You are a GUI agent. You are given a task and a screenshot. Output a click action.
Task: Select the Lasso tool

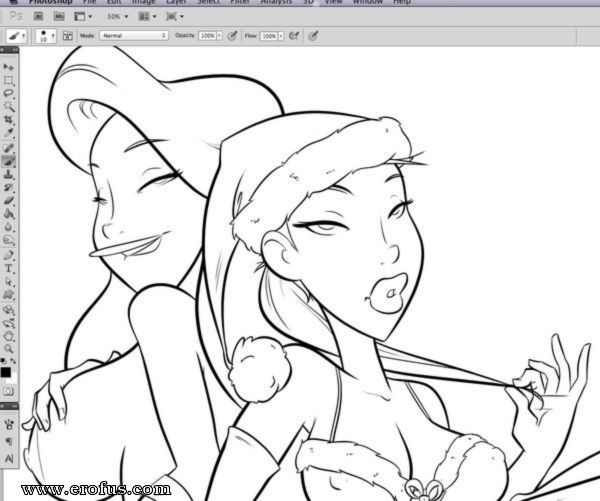click(8, 93)
